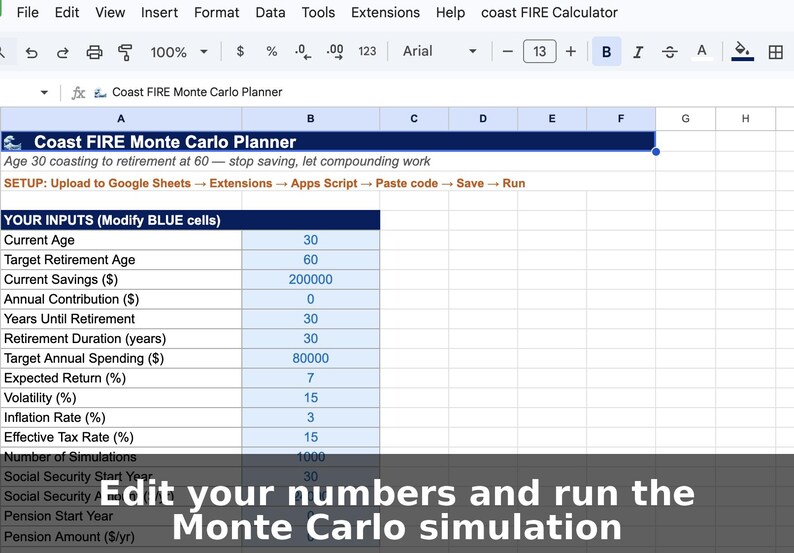The image size is (794, 553).
Task: Select column A header
Action: (x=121, y=118)
